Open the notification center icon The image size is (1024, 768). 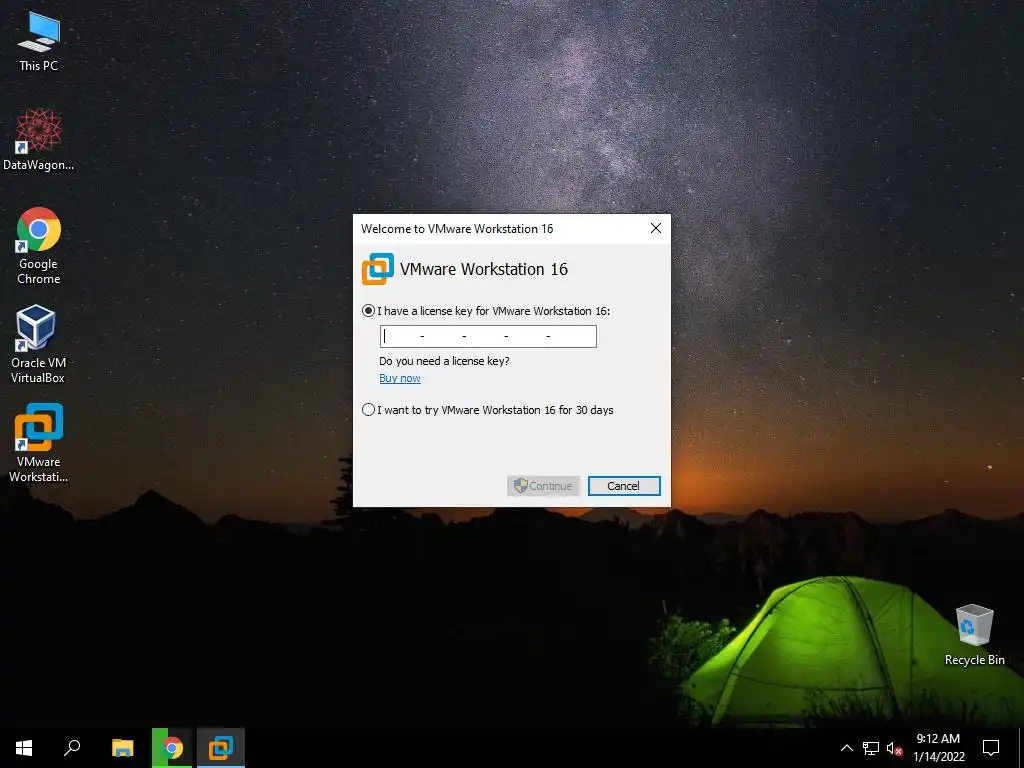[x=991, y=748]
